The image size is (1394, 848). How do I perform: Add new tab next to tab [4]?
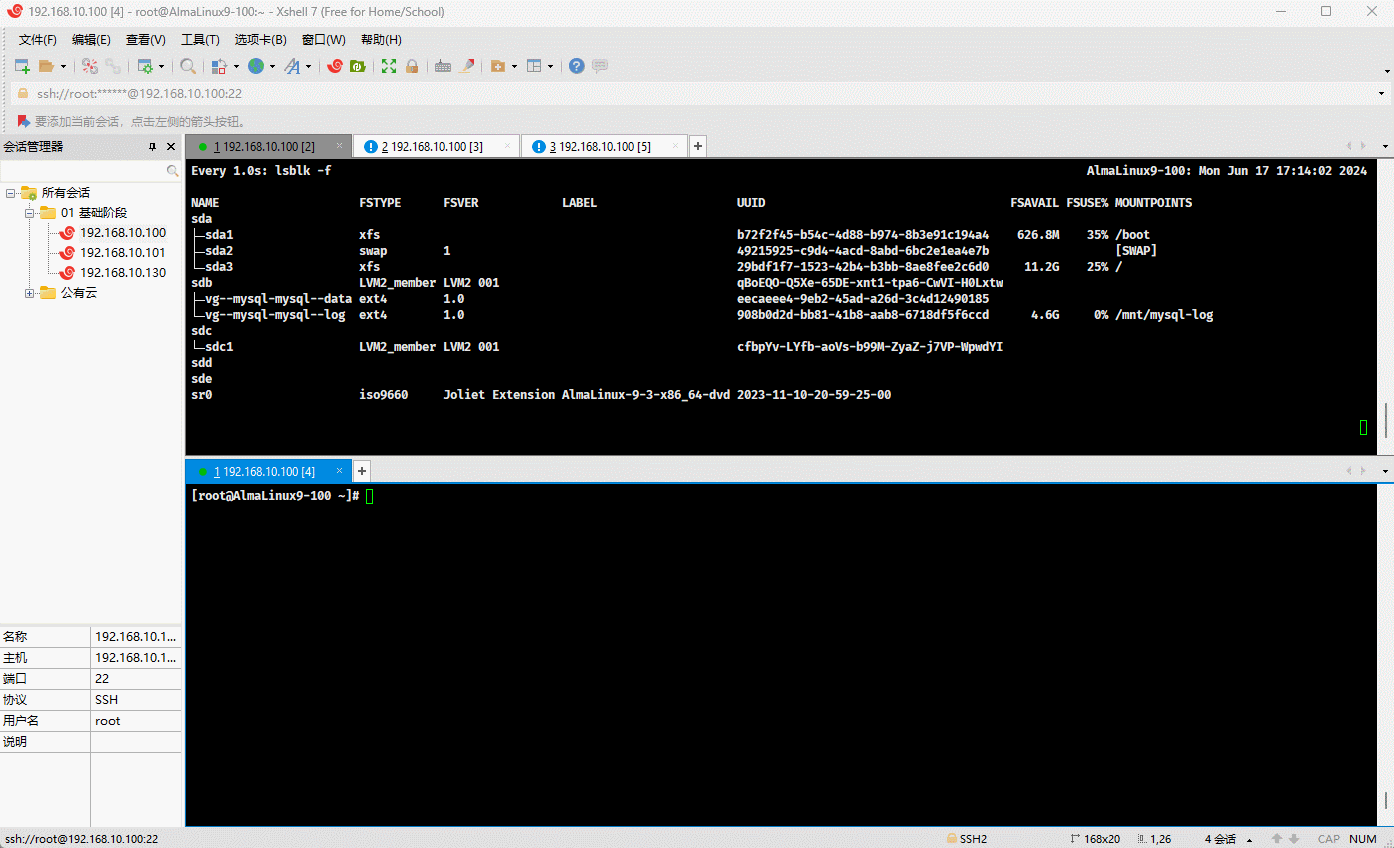click(362, 471)
